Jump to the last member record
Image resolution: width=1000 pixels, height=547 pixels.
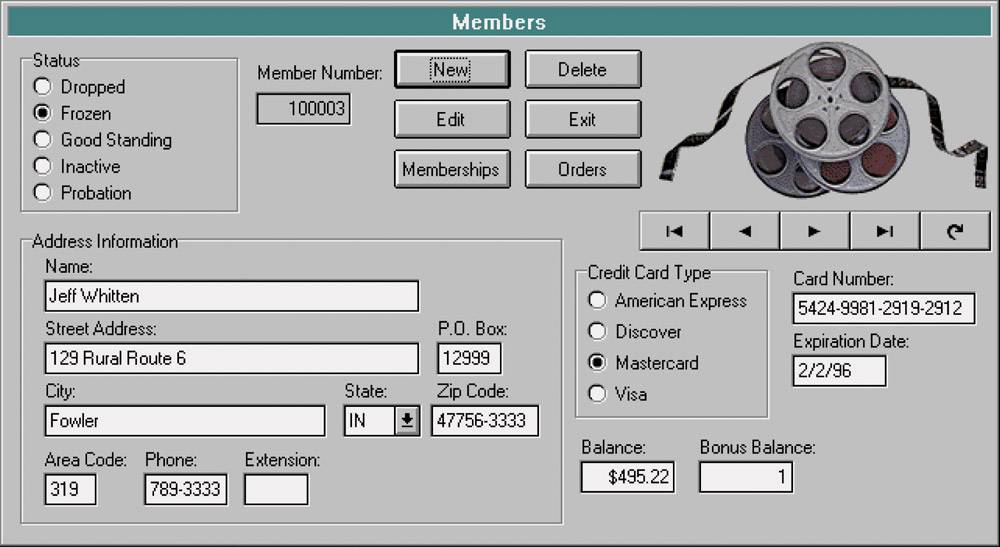tap(884, 231)
